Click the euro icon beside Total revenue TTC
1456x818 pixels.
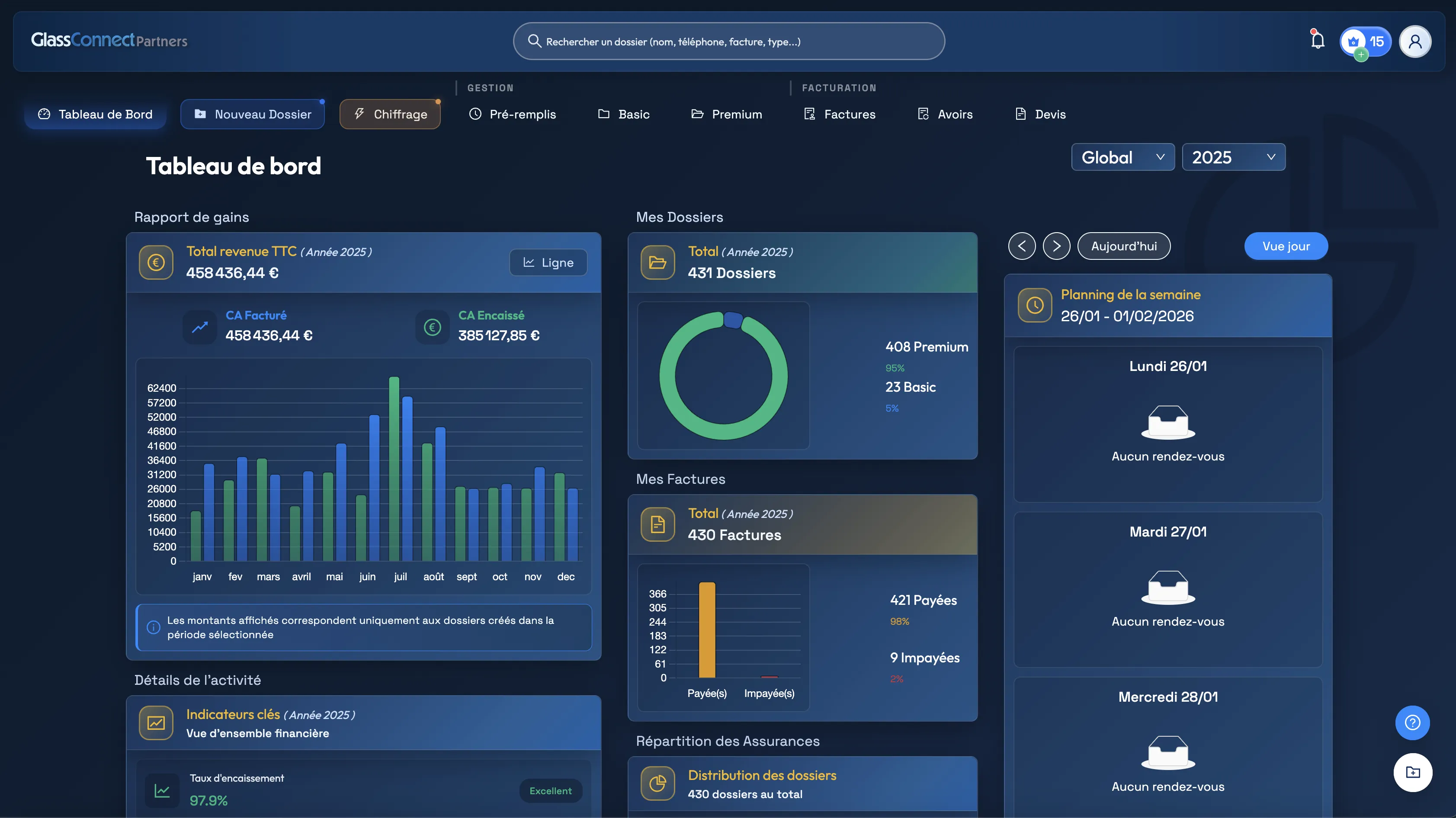point(156,262)
